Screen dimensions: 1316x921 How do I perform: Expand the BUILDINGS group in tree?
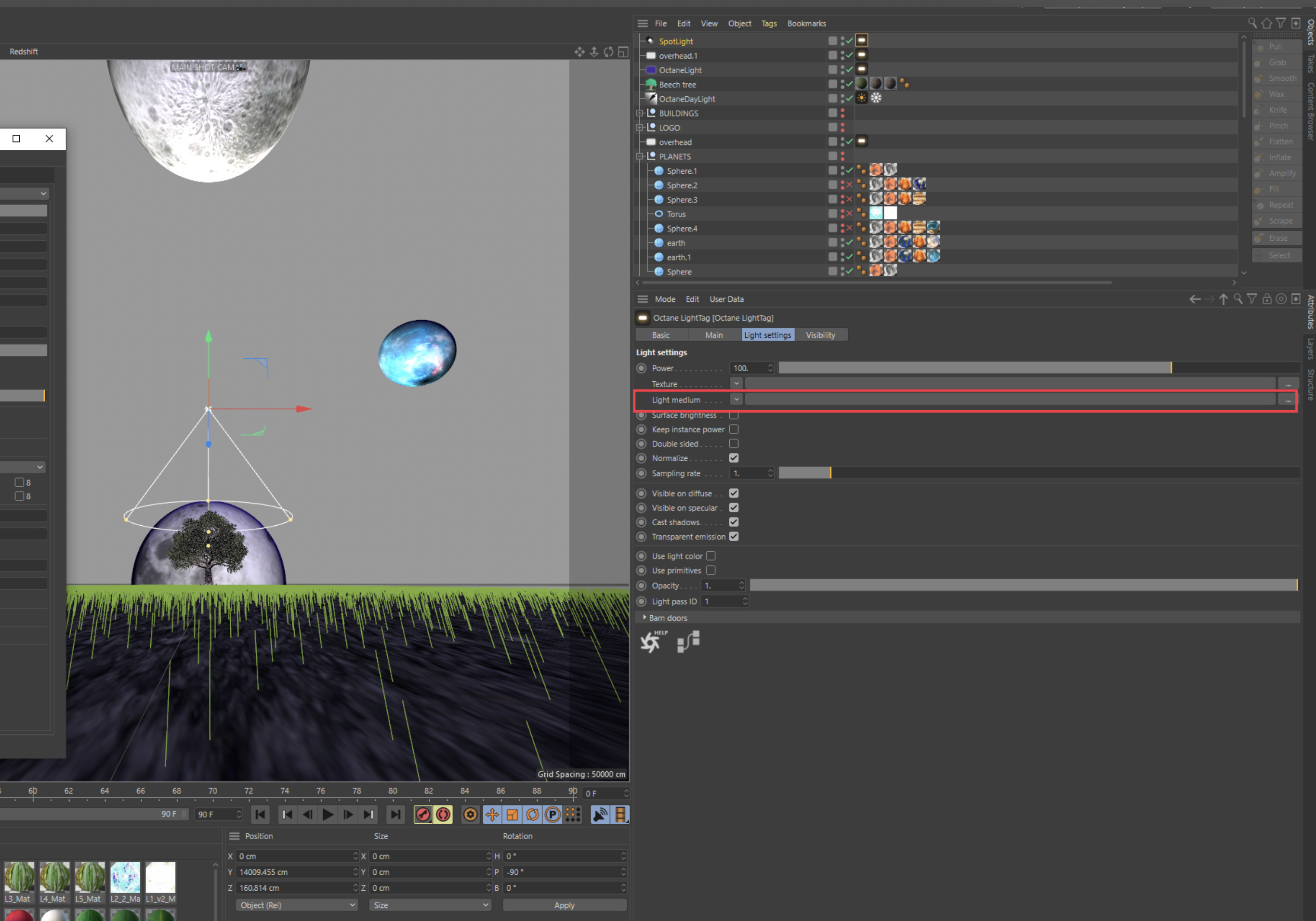coord(640,114)
